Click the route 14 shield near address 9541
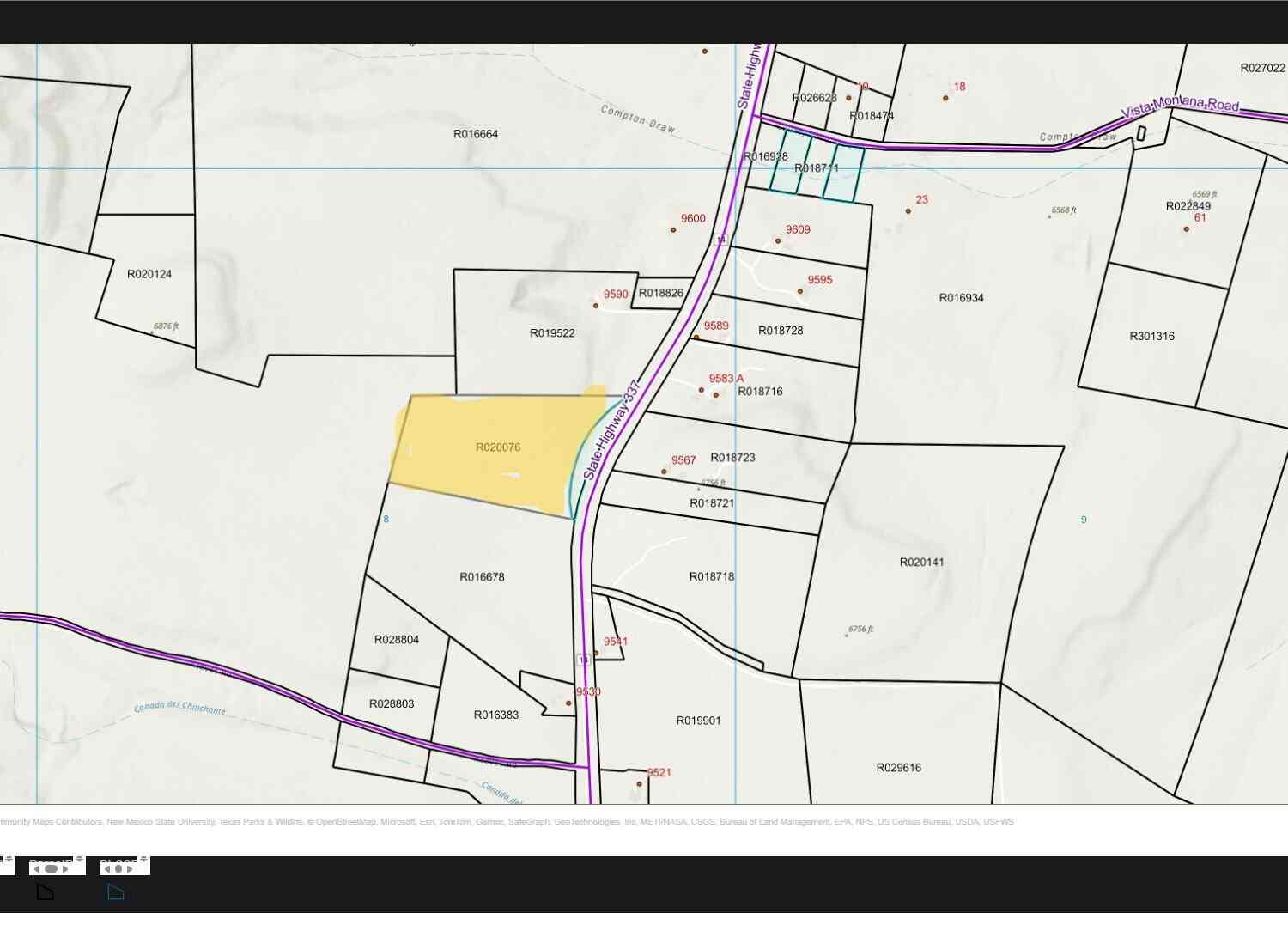Screen dimensions: 1288x925 click(x=584, y=660)
